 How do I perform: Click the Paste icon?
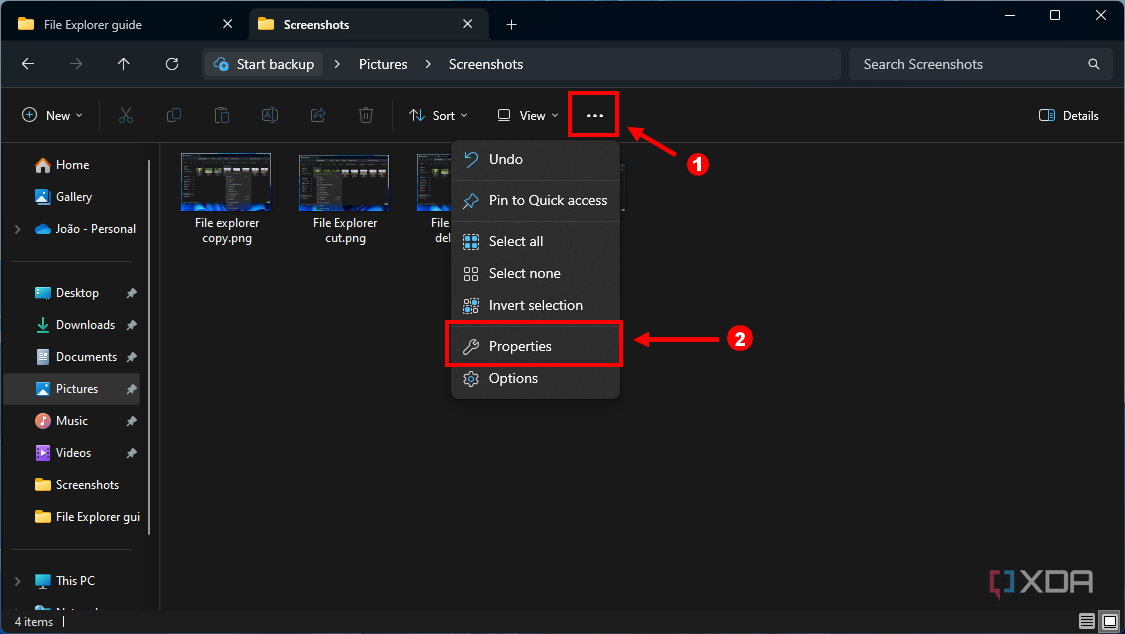pos(222,115)
